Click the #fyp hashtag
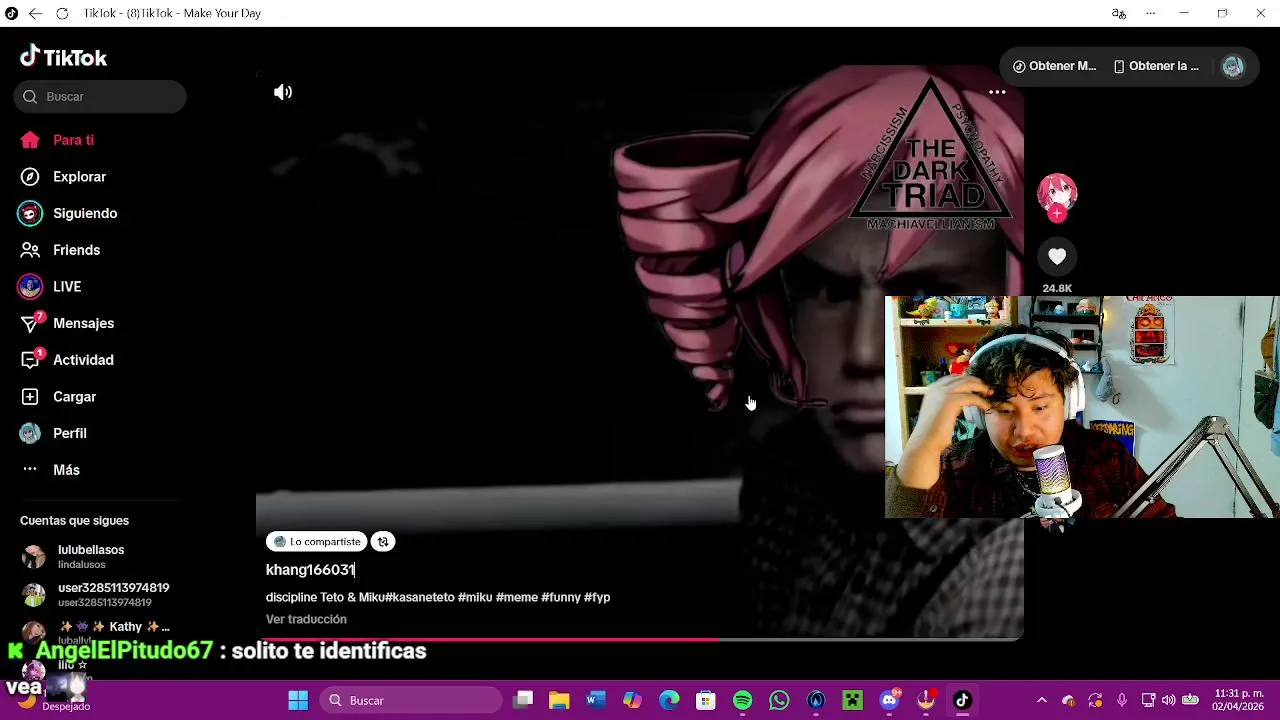1280x720 pixels. 597,597
